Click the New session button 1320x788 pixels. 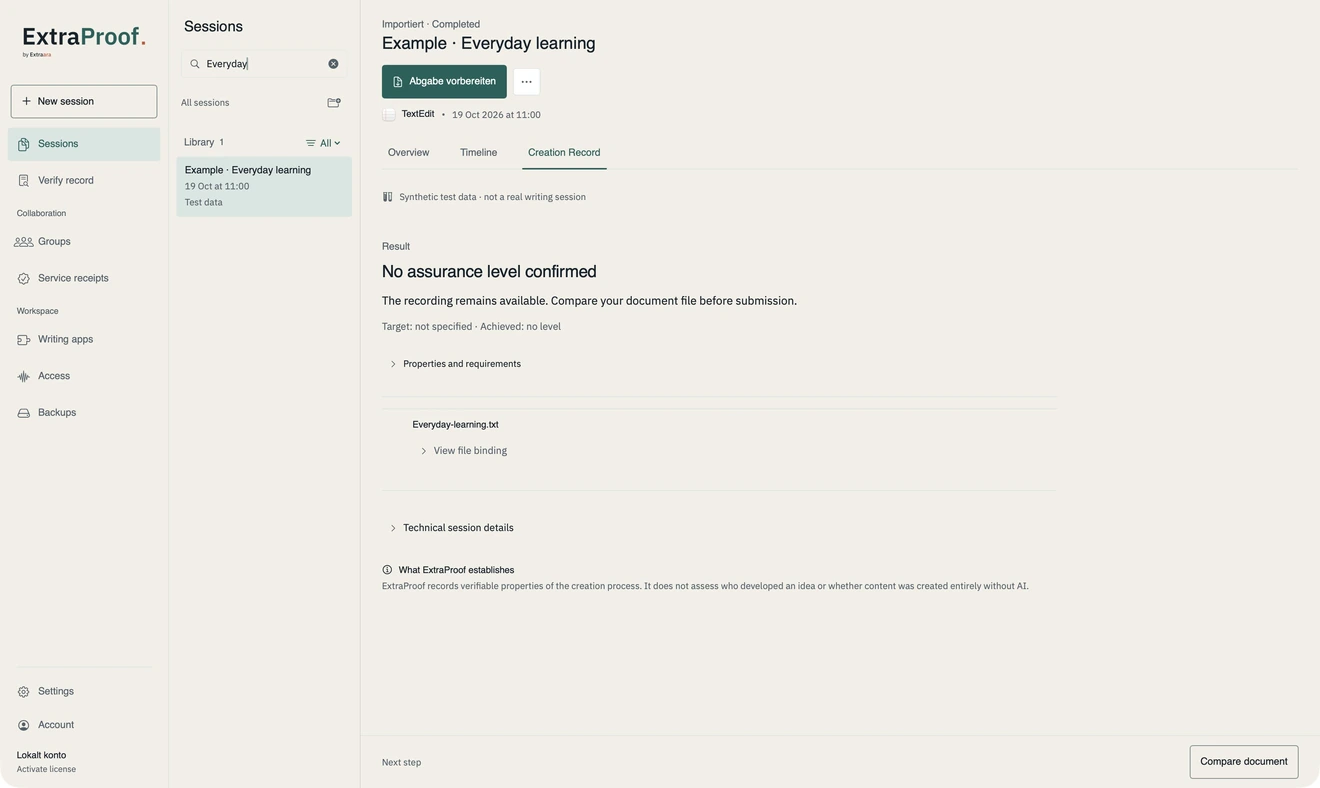click(84, 102)
